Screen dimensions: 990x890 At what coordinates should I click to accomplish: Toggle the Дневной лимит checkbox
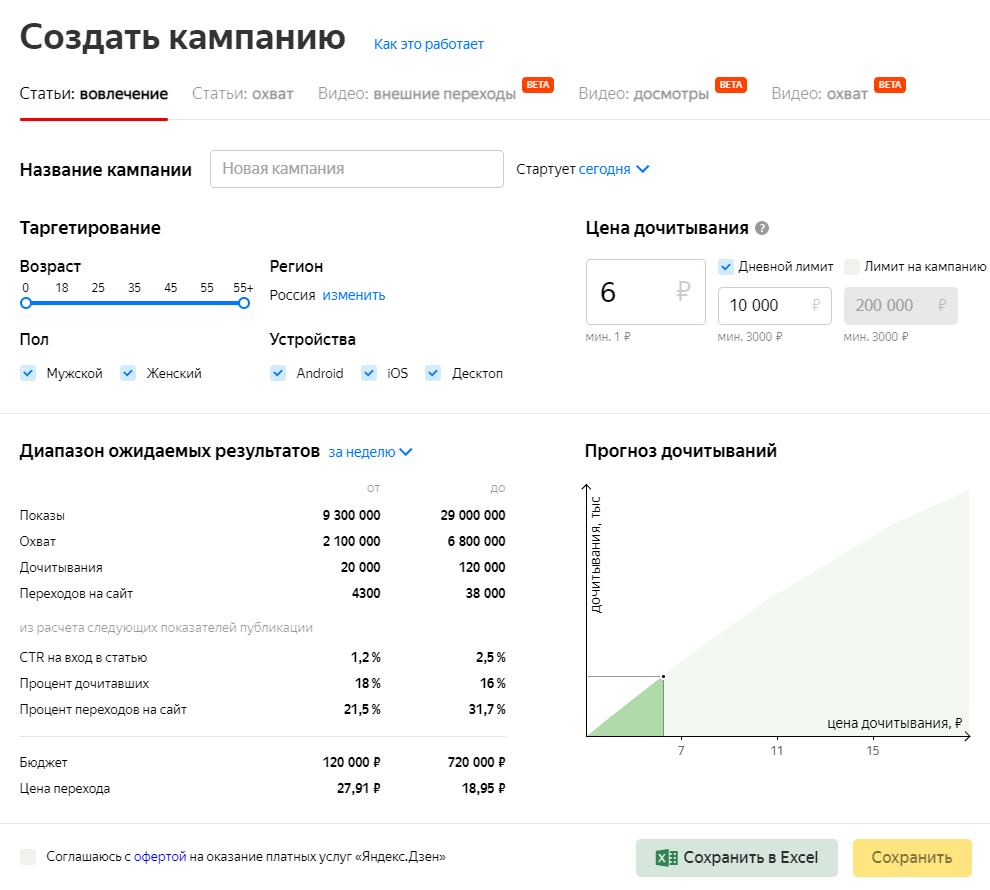pos(726,266)
